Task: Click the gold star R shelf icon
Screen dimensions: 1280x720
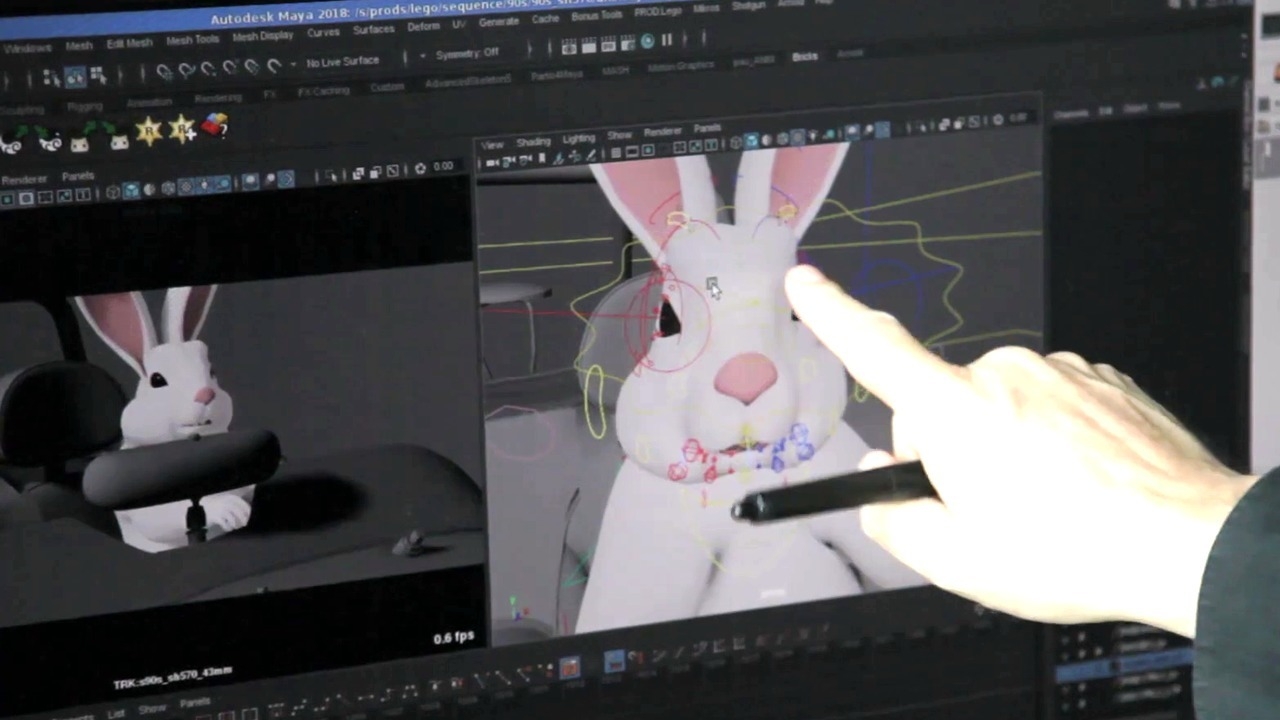Action: click(149, 131)
